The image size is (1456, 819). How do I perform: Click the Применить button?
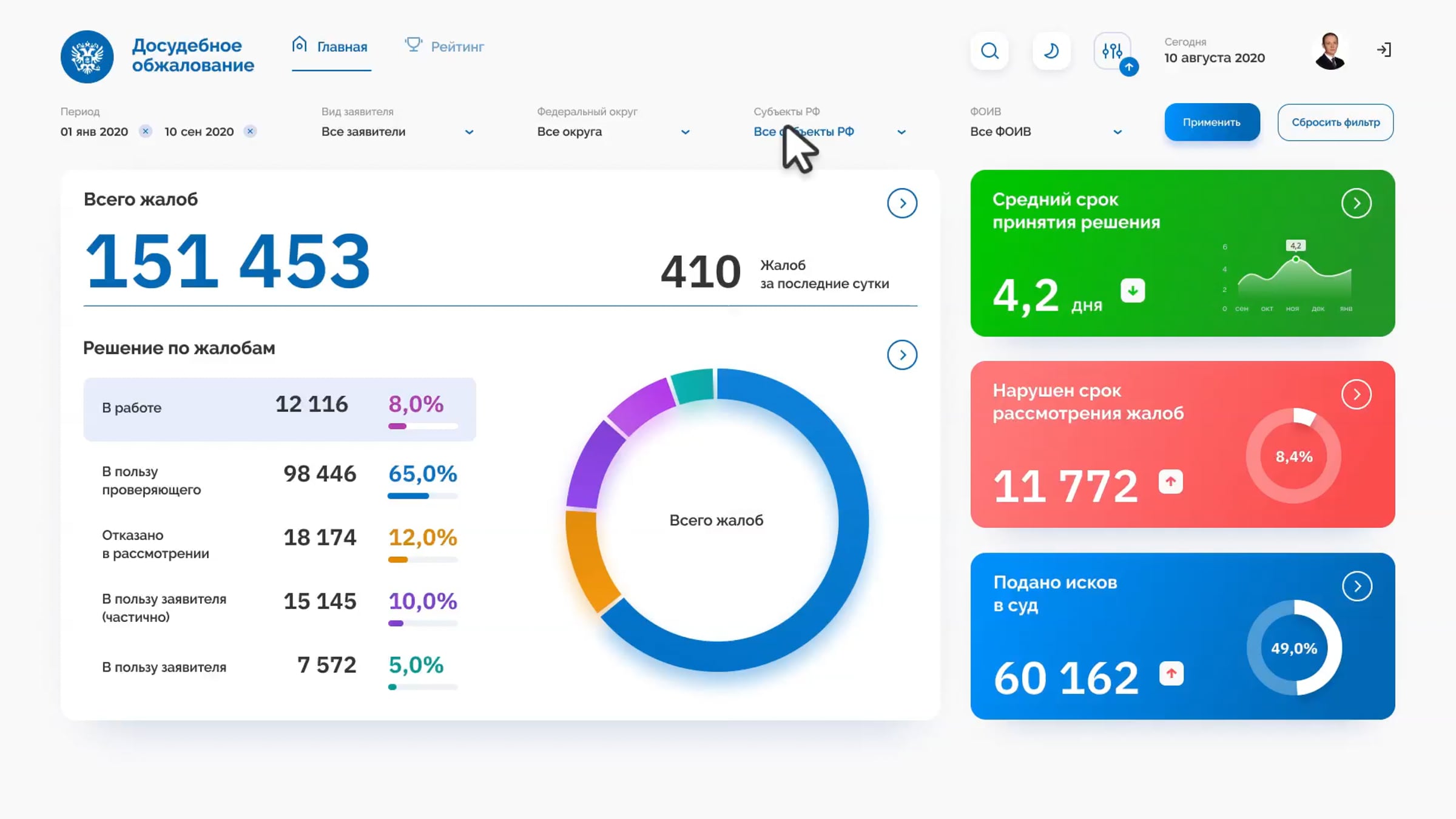pos(1212,122)
